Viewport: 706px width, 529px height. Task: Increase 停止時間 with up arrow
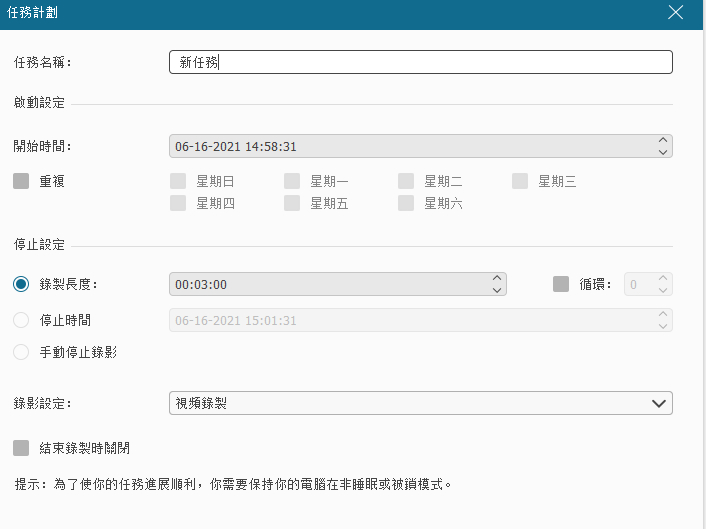click(663, 314)
